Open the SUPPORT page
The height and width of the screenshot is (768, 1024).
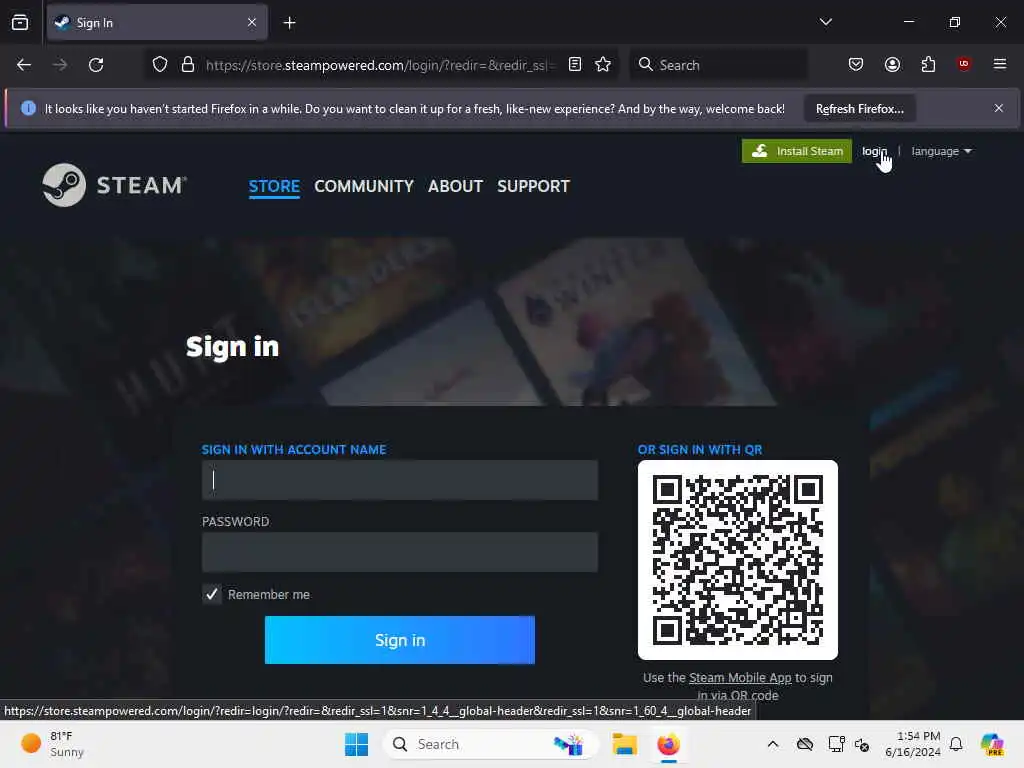pyautogui.click(x=533, y=186)
